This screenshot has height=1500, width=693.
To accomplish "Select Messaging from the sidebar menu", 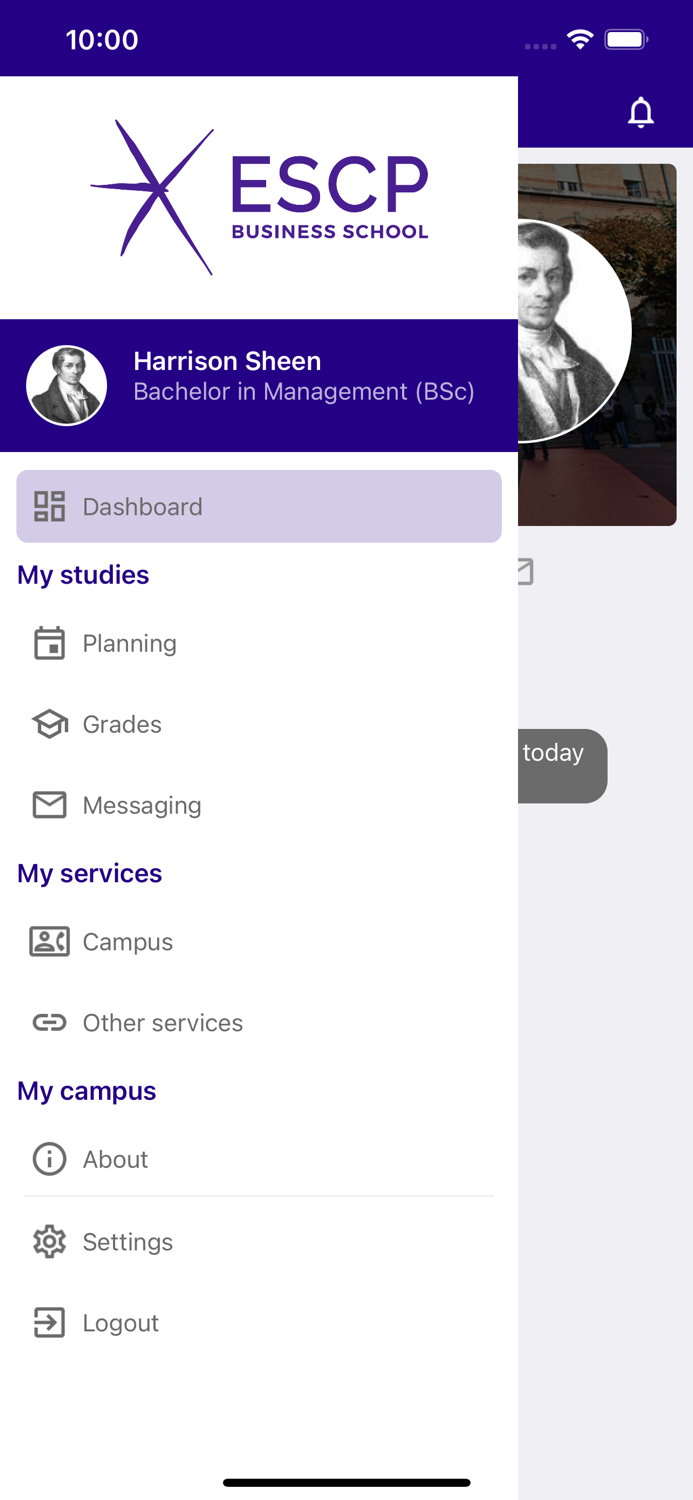I will coord(141,805).
